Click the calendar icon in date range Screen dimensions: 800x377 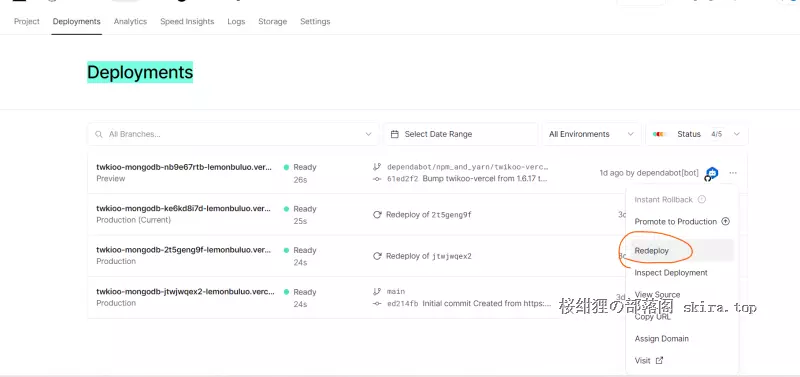tap(394, 134)
